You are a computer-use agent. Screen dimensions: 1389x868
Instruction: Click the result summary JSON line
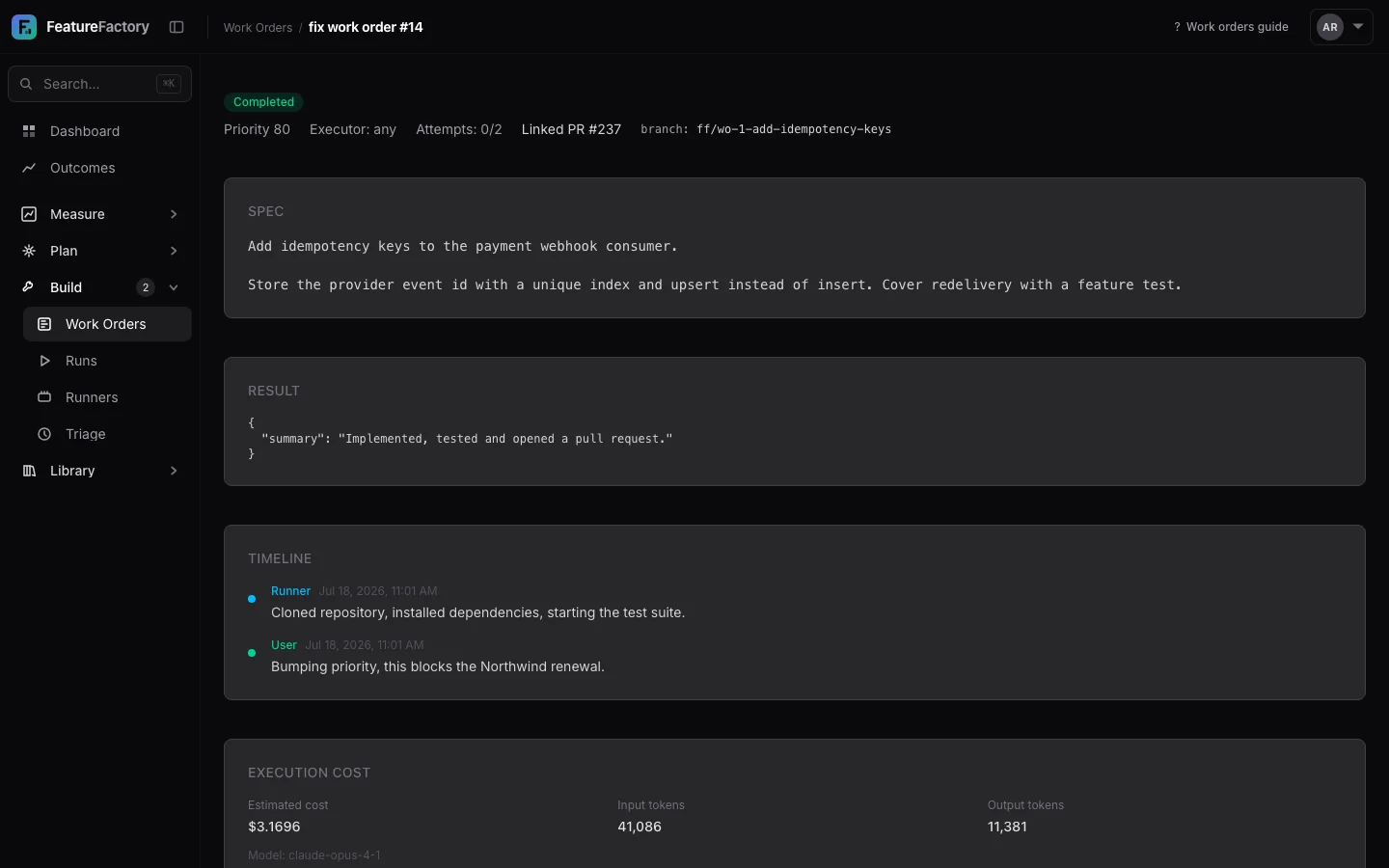click(467, 439)
